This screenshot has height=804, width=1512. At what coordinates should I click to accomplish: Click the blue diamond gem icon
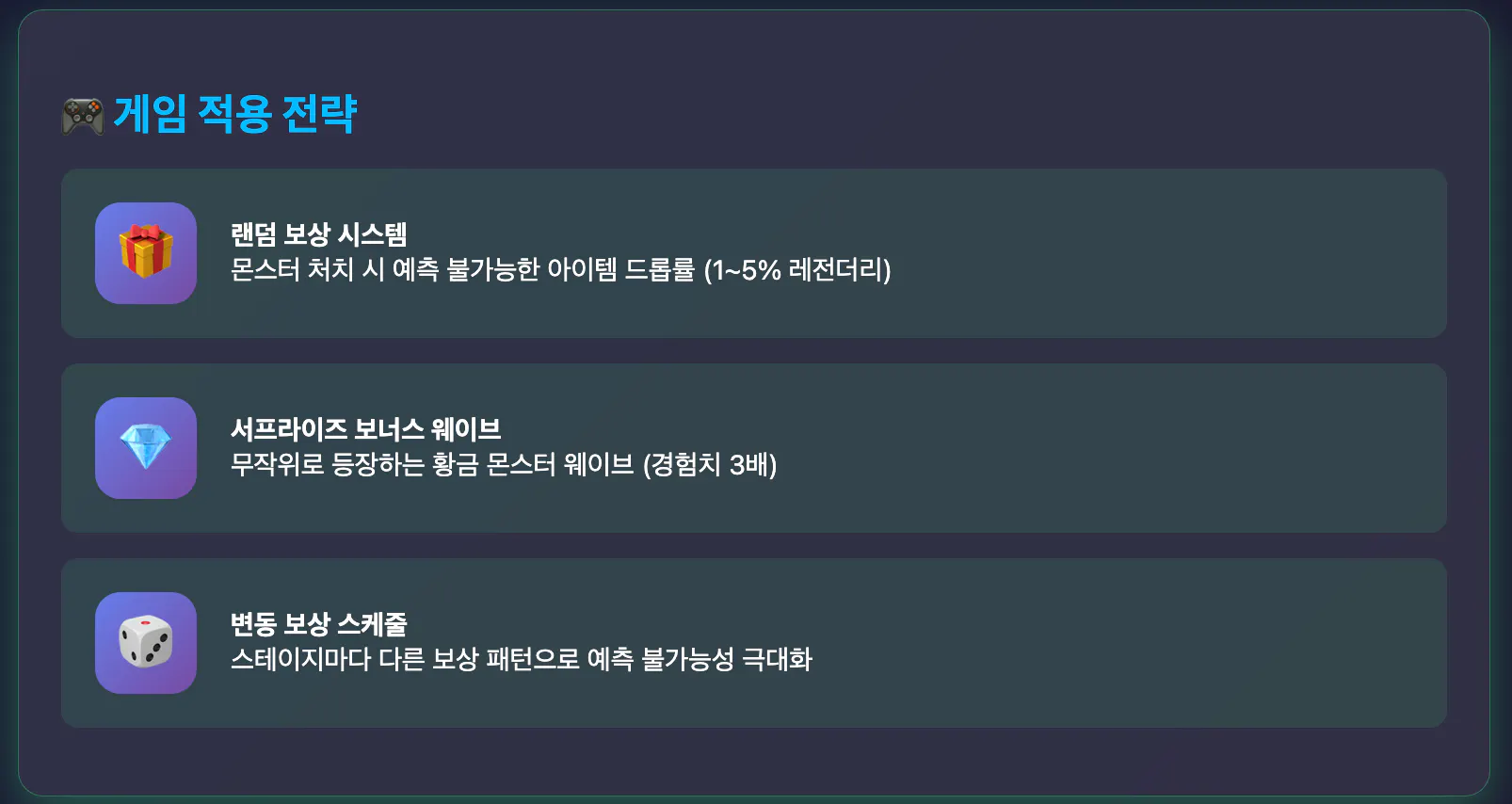pyautogui.click(x=146, y=447)
